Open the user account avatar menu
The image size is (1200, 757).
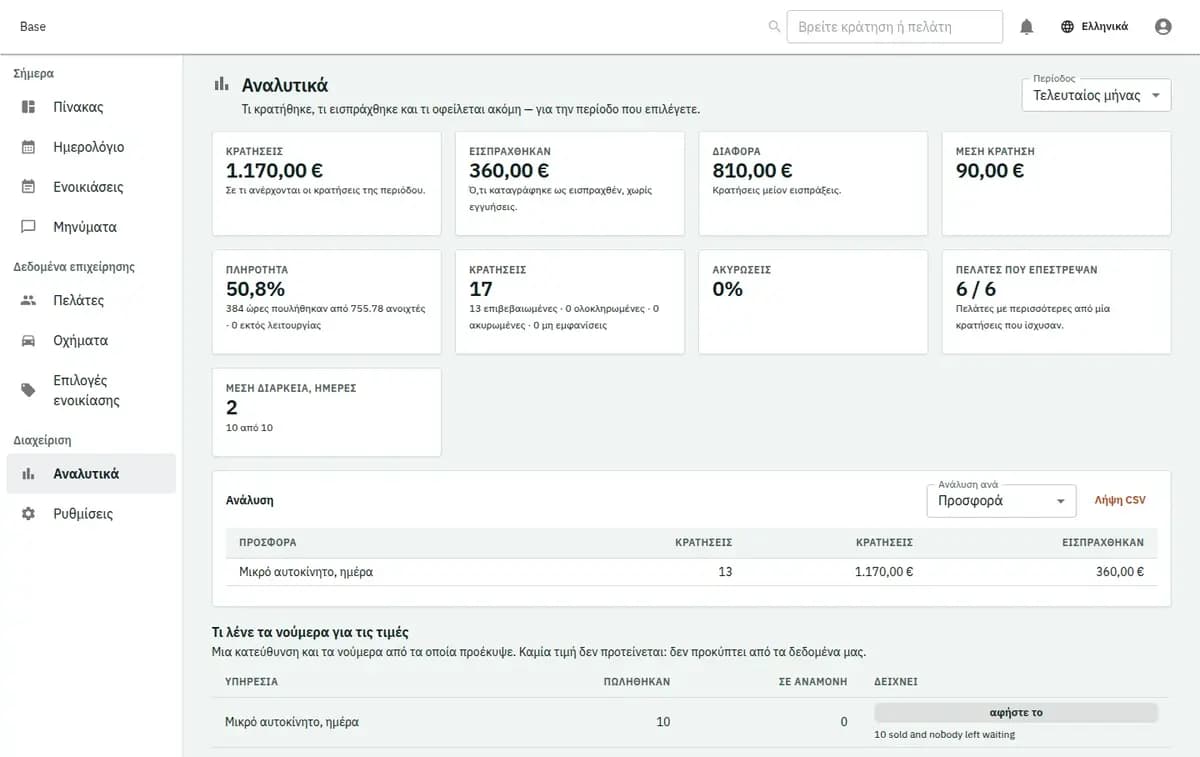(1163, 27)
